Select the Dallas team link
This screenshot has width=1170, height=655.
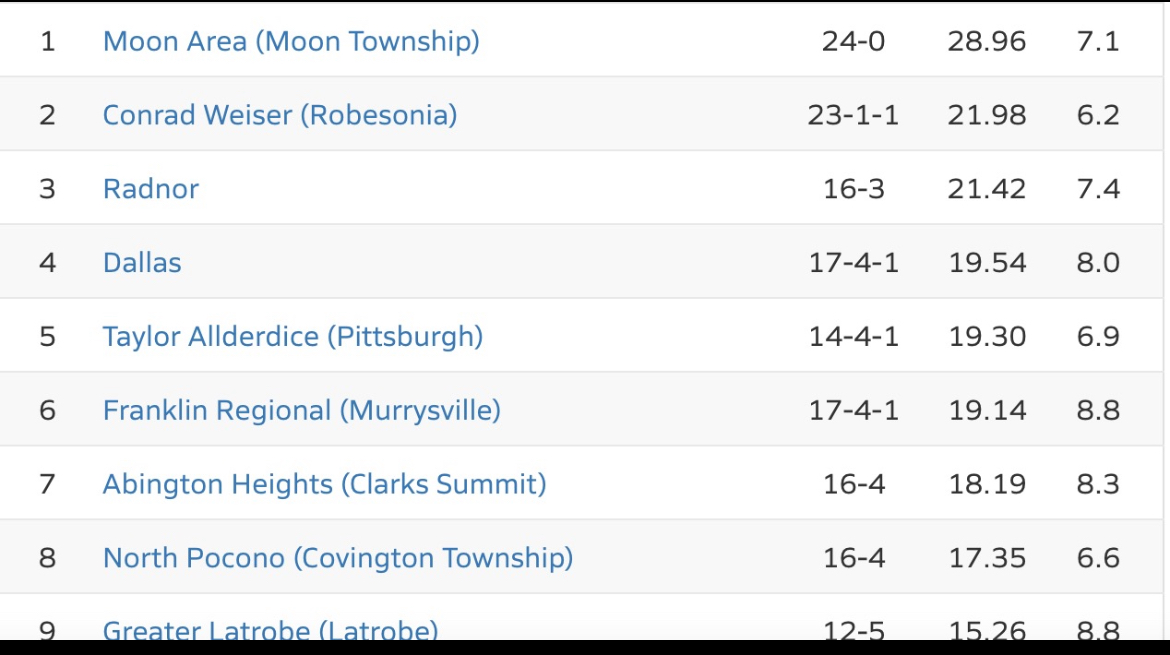pos(142,263)
